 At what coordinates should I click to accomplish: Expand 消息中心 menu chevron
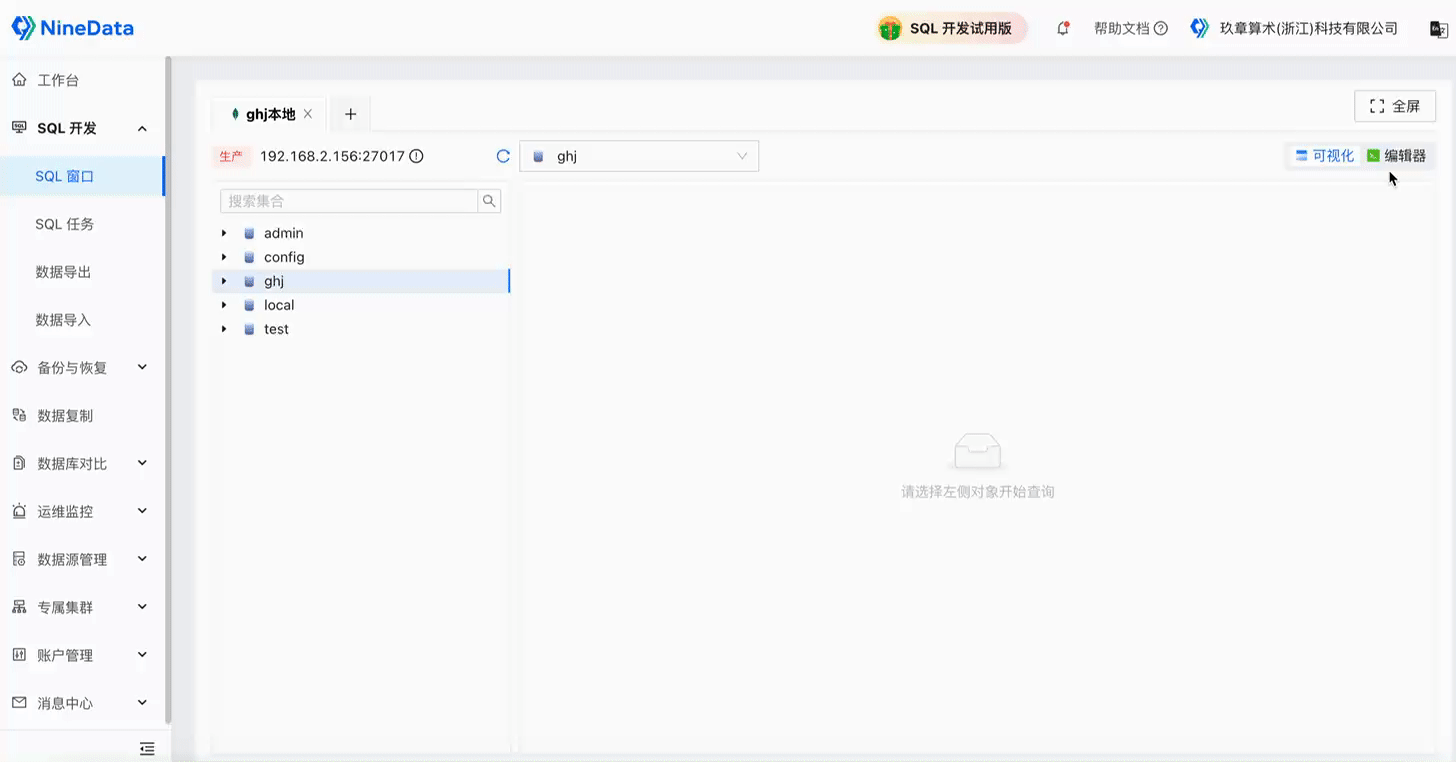click(x=142, y=703)
